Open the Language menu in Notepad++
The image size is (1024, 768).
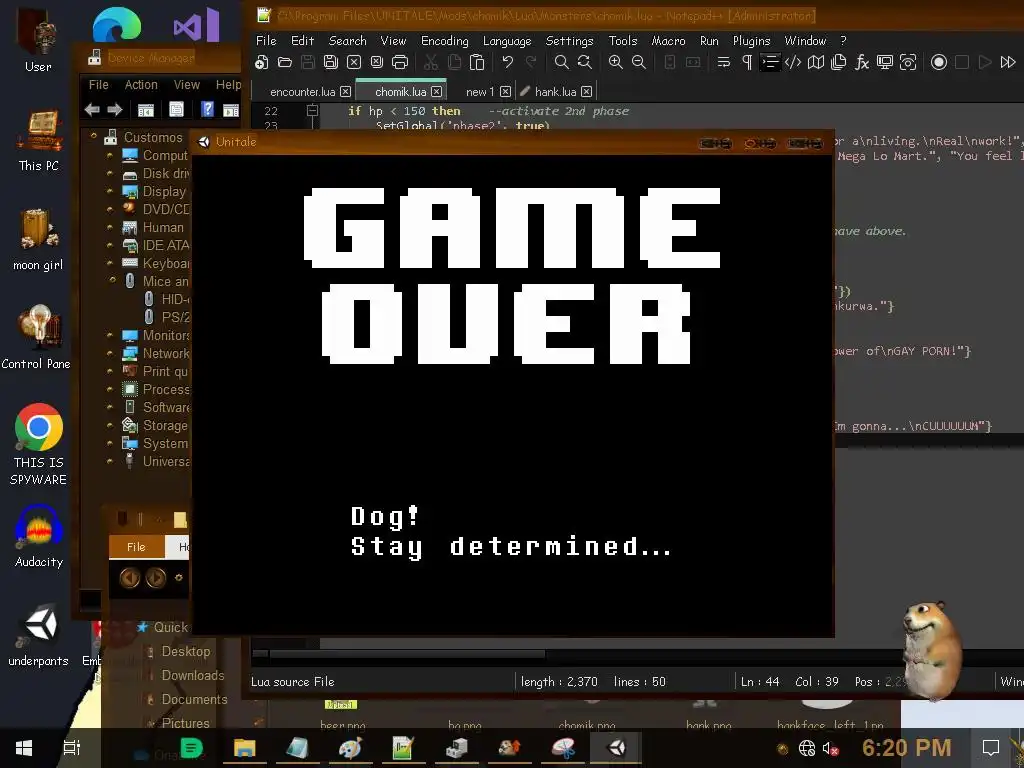pos(507,40)
